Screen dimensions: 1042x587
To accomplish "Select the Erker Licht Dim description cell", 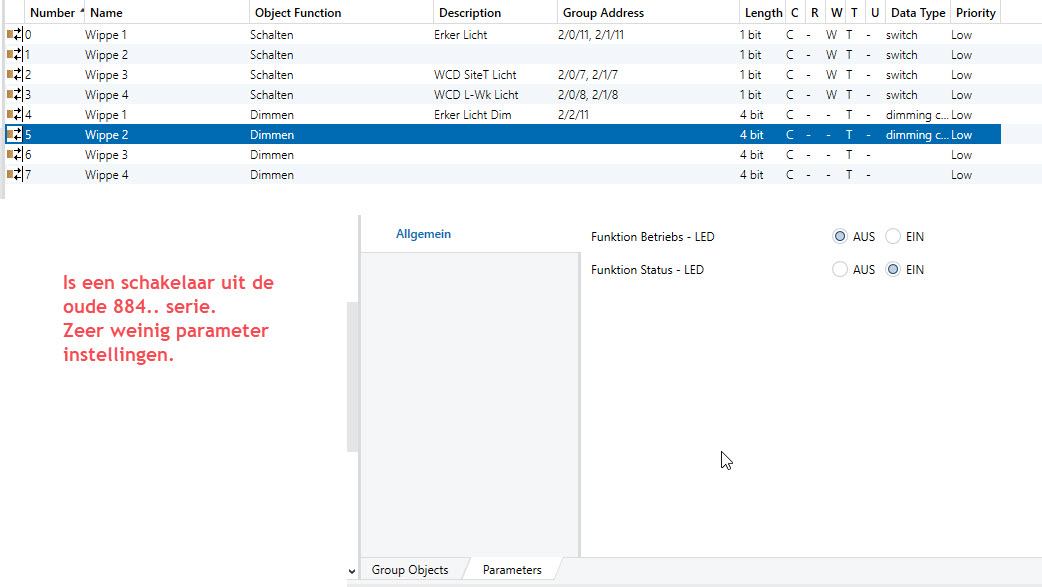I will (x=473, y=115).
